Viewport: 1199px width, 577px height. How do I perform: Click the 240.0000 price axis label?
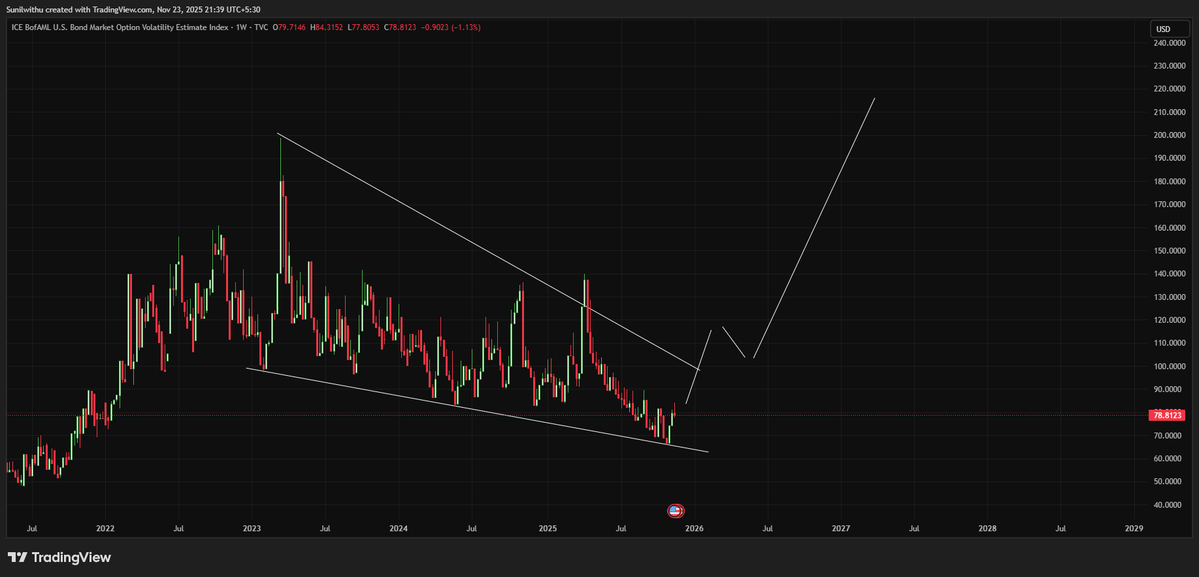tap(1168, 43)
